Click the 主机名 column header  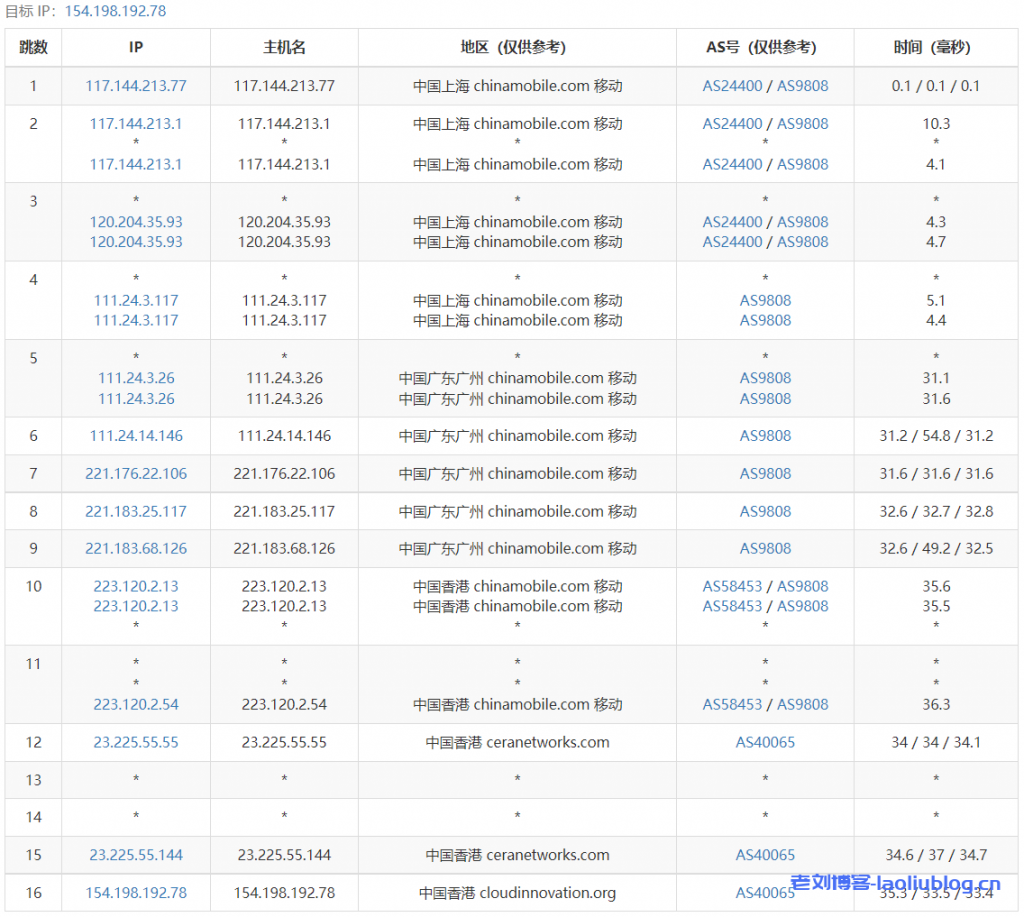coord(284,47)
